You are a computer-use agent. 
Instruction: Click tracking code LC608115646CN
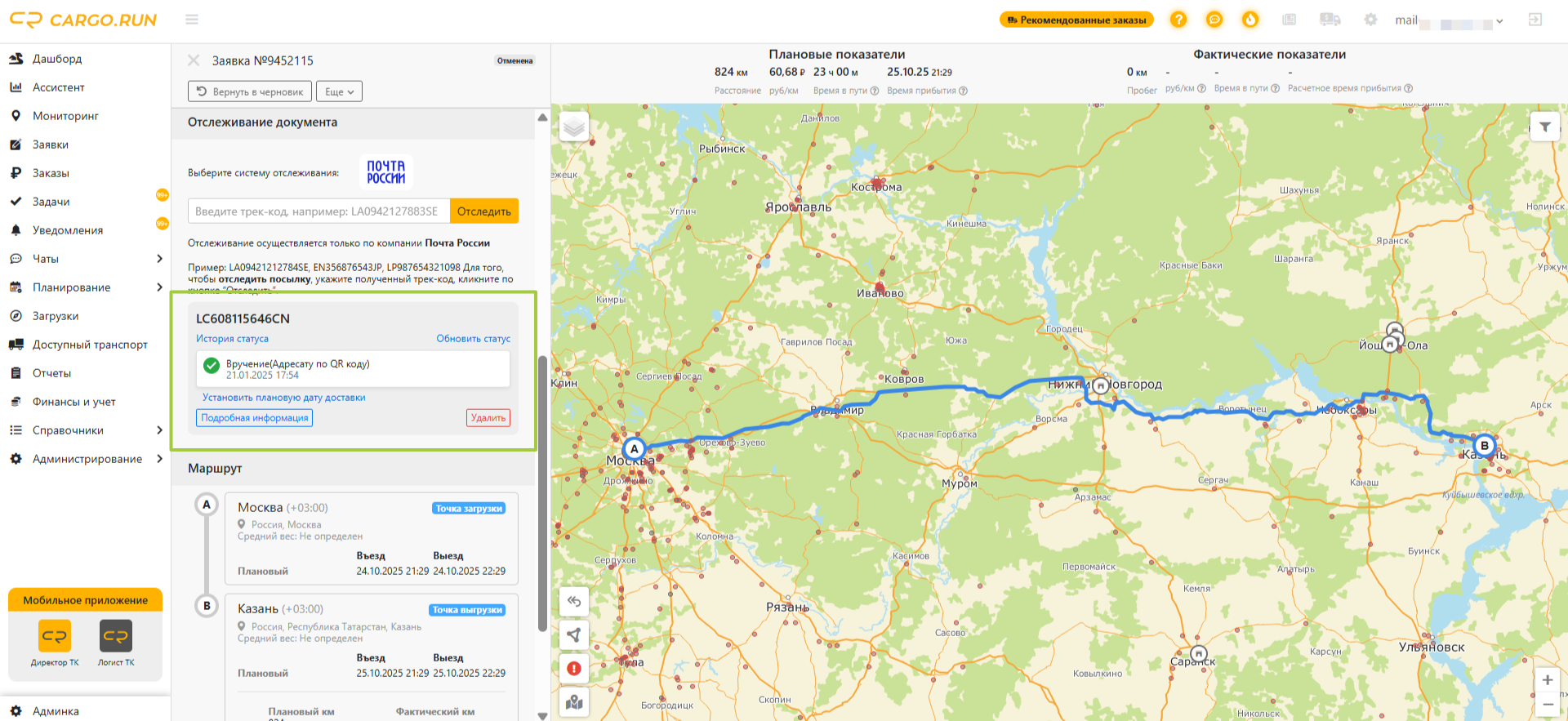[x=243, y=318]
